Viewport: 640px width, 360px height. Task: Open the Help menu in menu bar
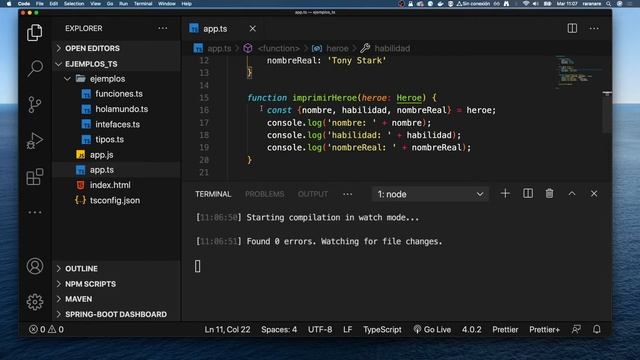[x=187, y=4]
